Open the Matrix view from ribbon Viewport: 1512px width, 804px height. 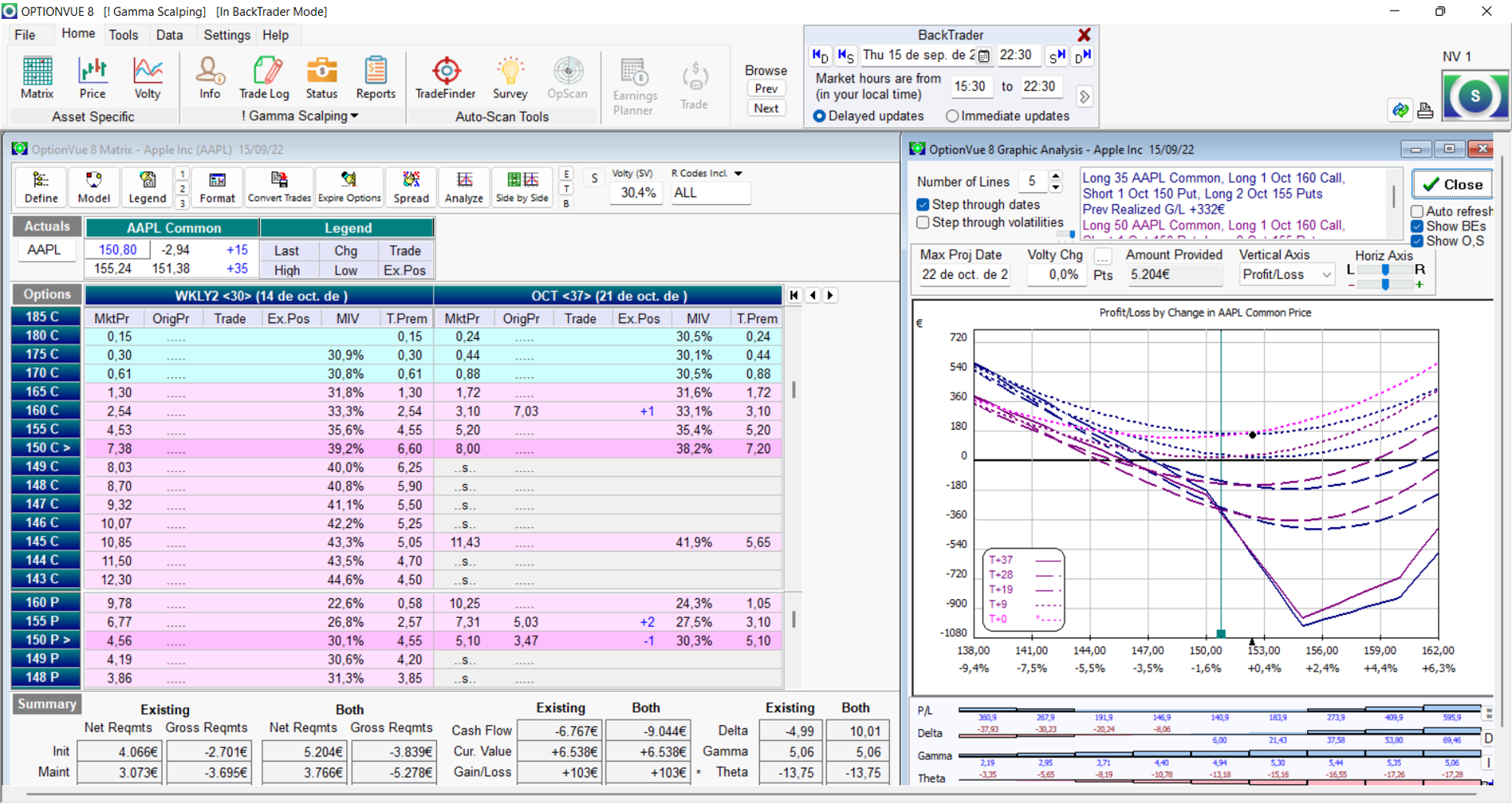click(37, 78)
